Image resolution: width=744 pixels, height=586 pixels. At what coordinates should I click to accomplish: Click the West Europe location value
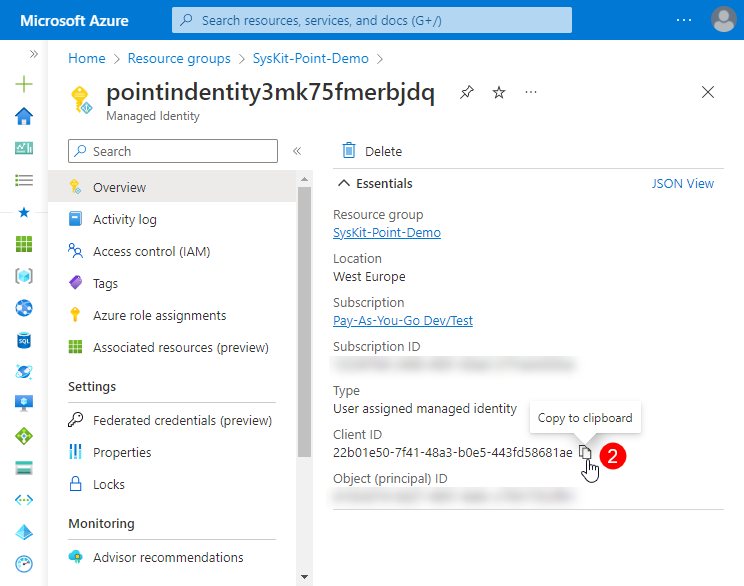(369, 277)
